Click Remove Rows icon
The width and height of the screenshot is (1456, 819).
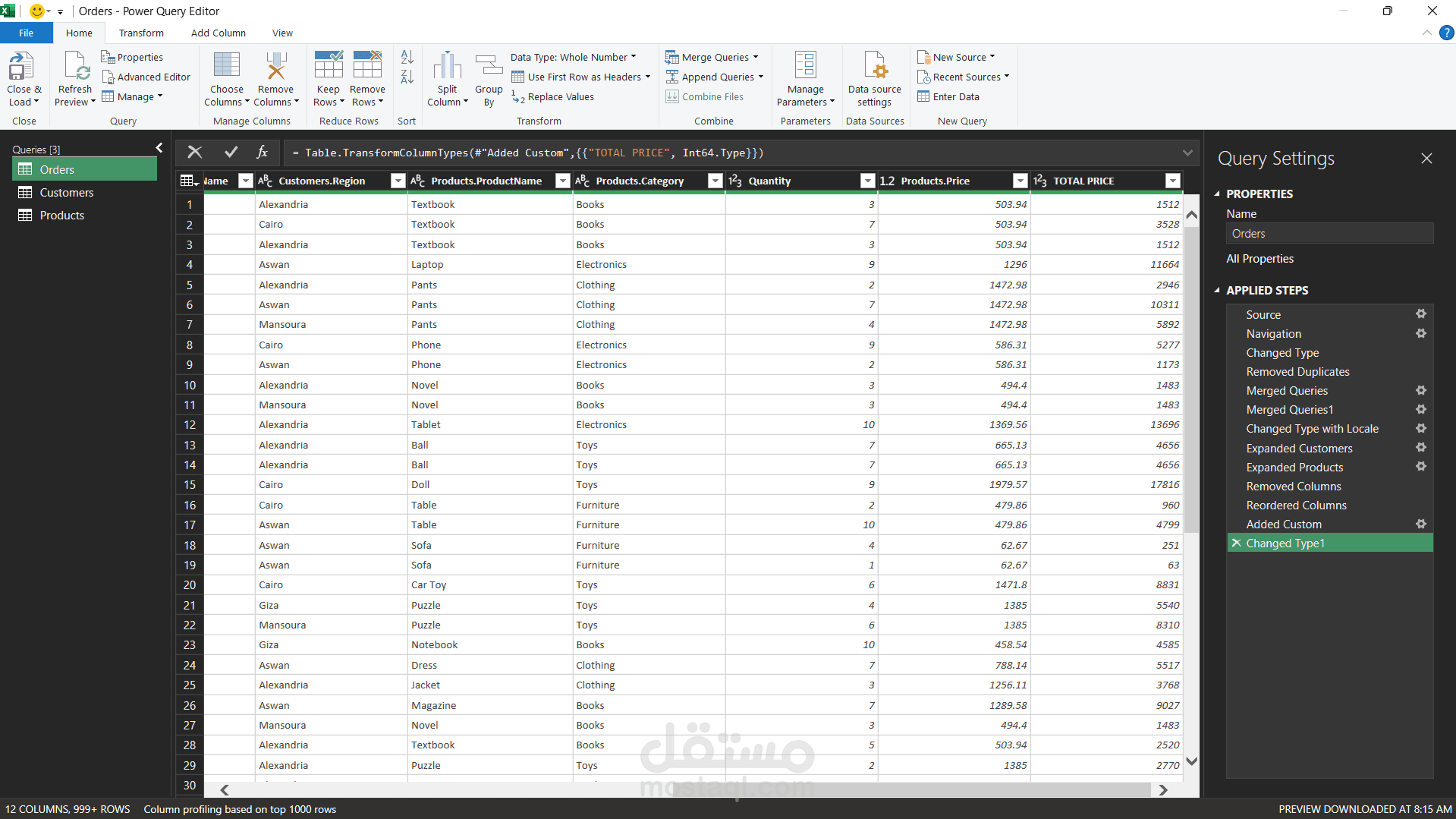click(x=367, y=65)
